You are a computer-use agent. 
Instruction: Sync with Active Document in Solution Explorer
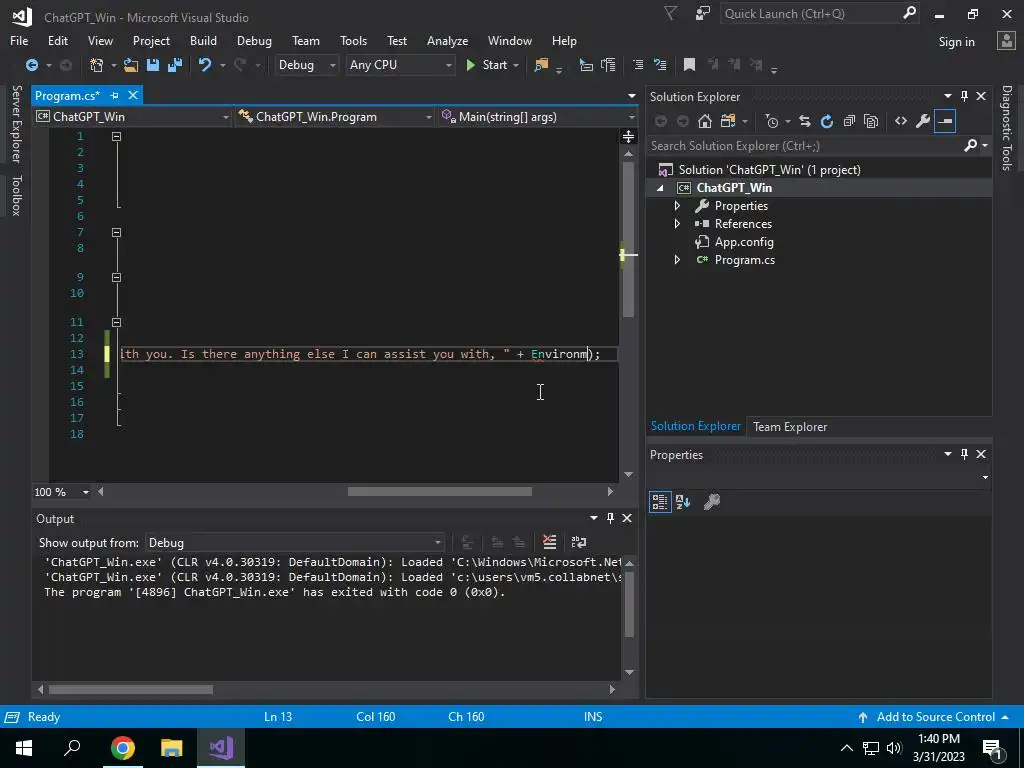click(x=805, y=121)
